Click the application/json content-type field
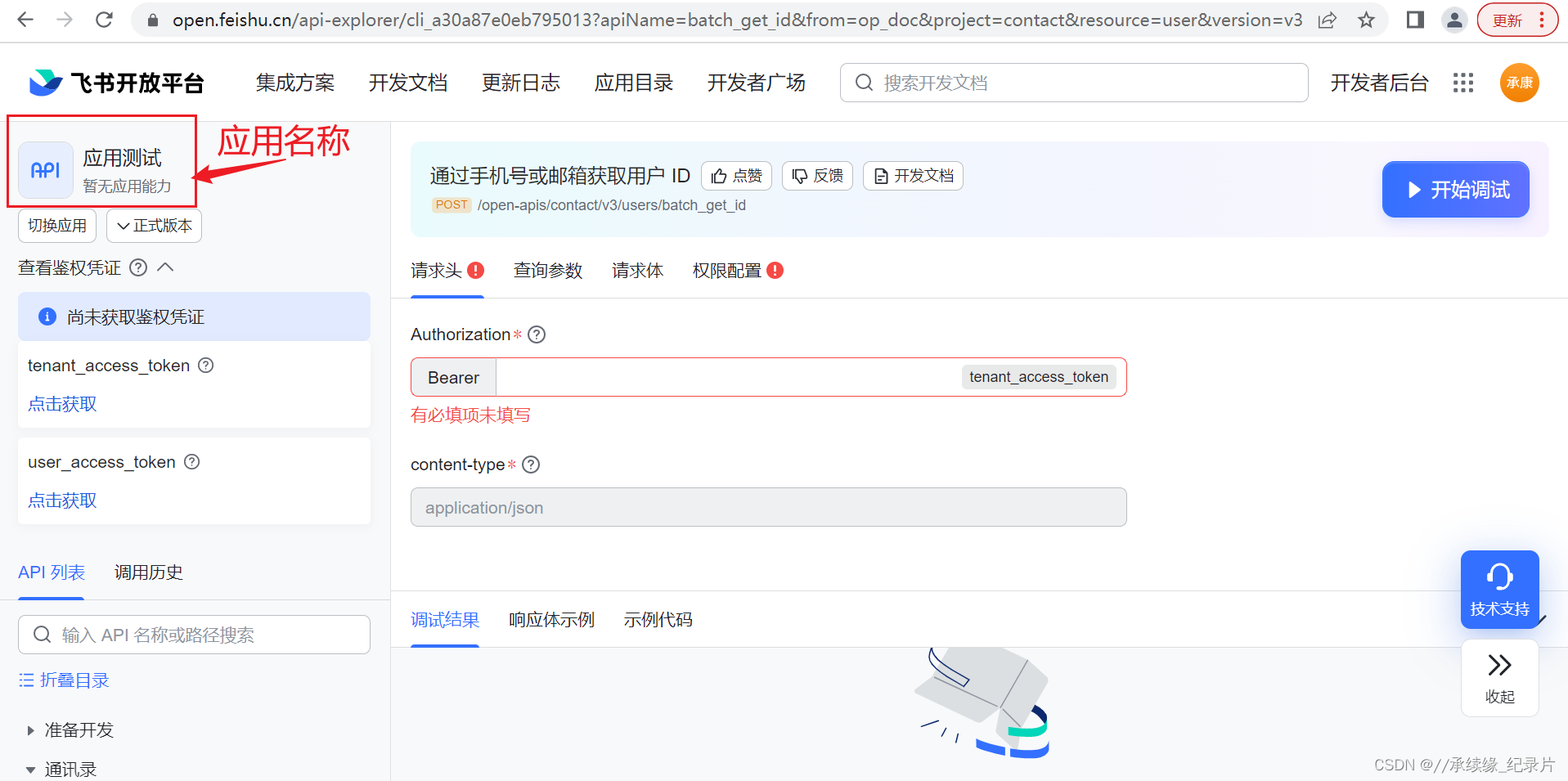This screenshot has height=781, width=1568. (x=768, y=507)
